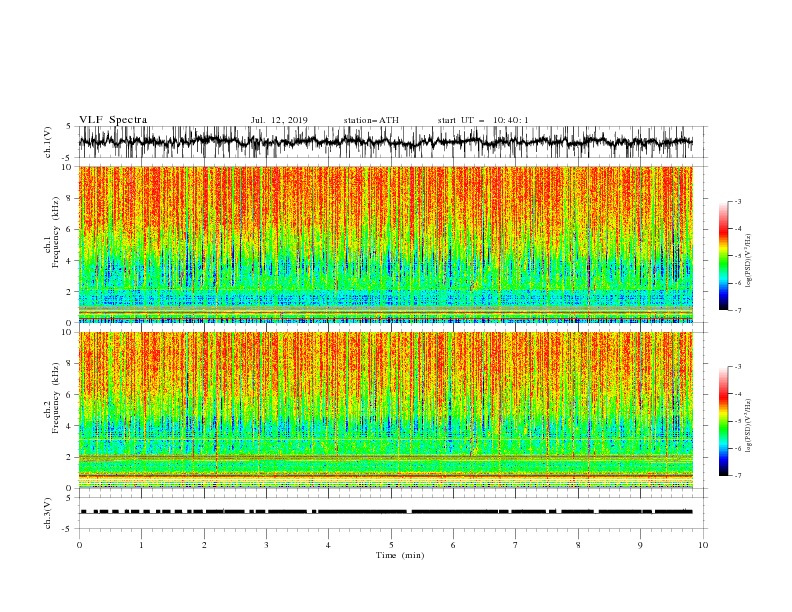792x612 pixels.
Task: Click the ch.3 black status bar trace
Action: point(386,512)
